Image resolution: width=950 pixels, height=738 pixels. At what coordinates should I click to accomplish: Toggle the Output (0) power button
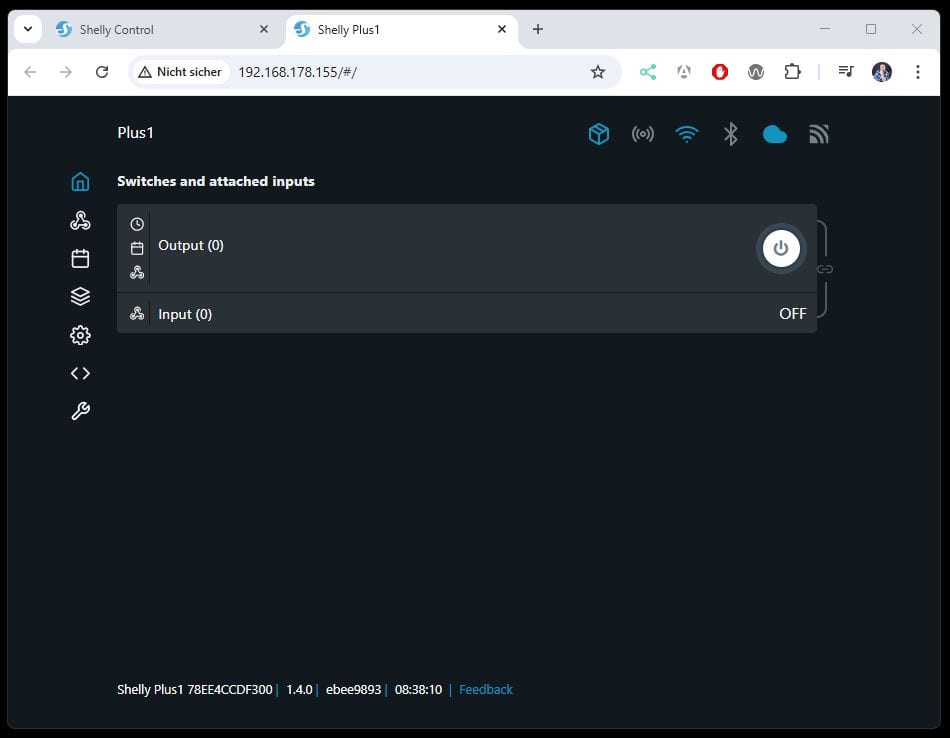(x=781, y=248)
